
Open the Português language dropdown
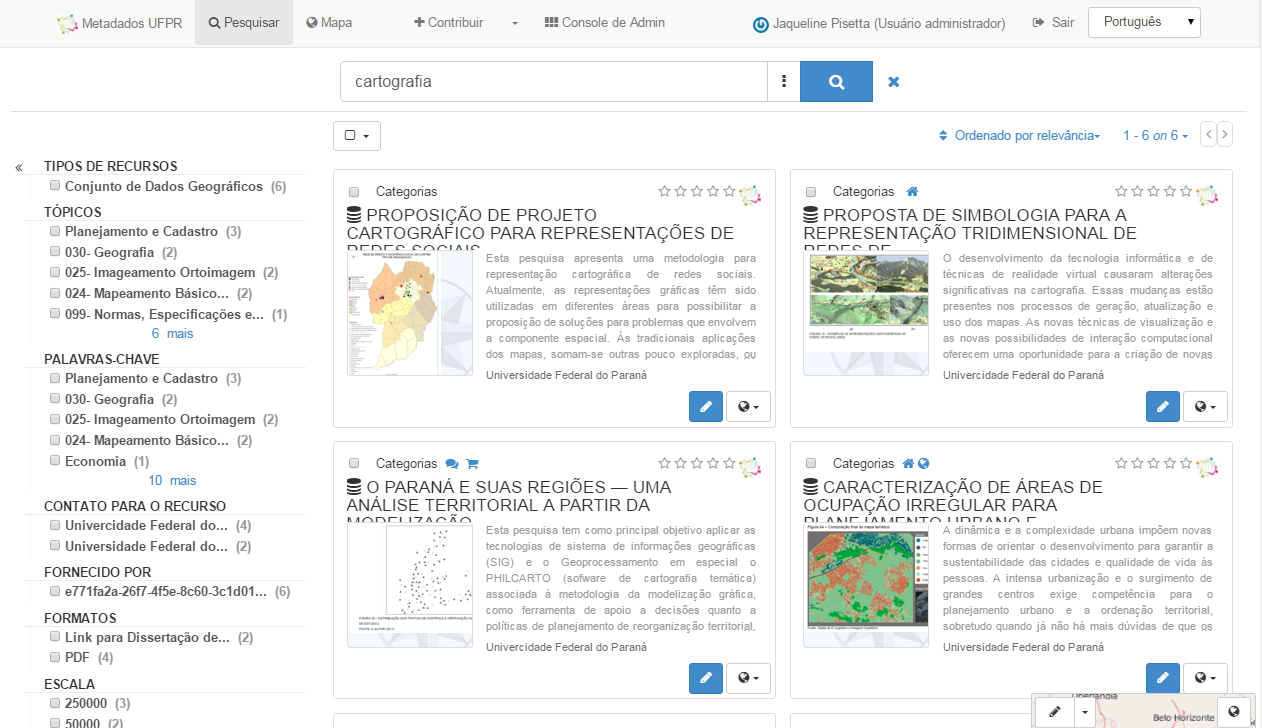point(1144,22)
